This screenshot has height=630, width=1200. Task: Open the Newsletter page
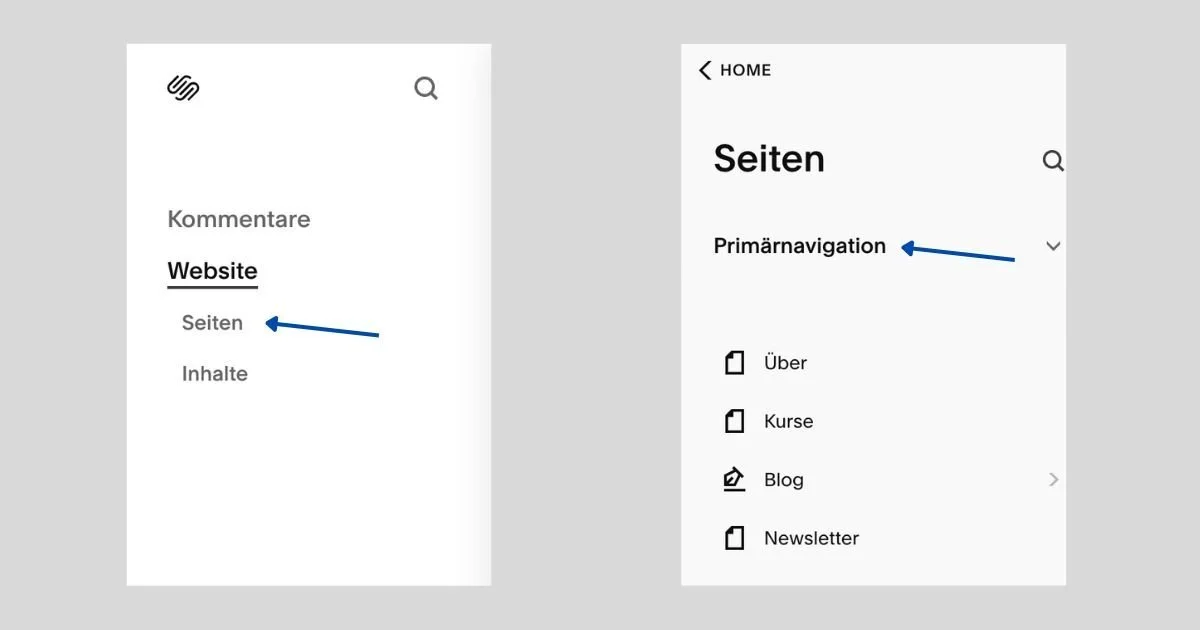click(x=811, y=538)
